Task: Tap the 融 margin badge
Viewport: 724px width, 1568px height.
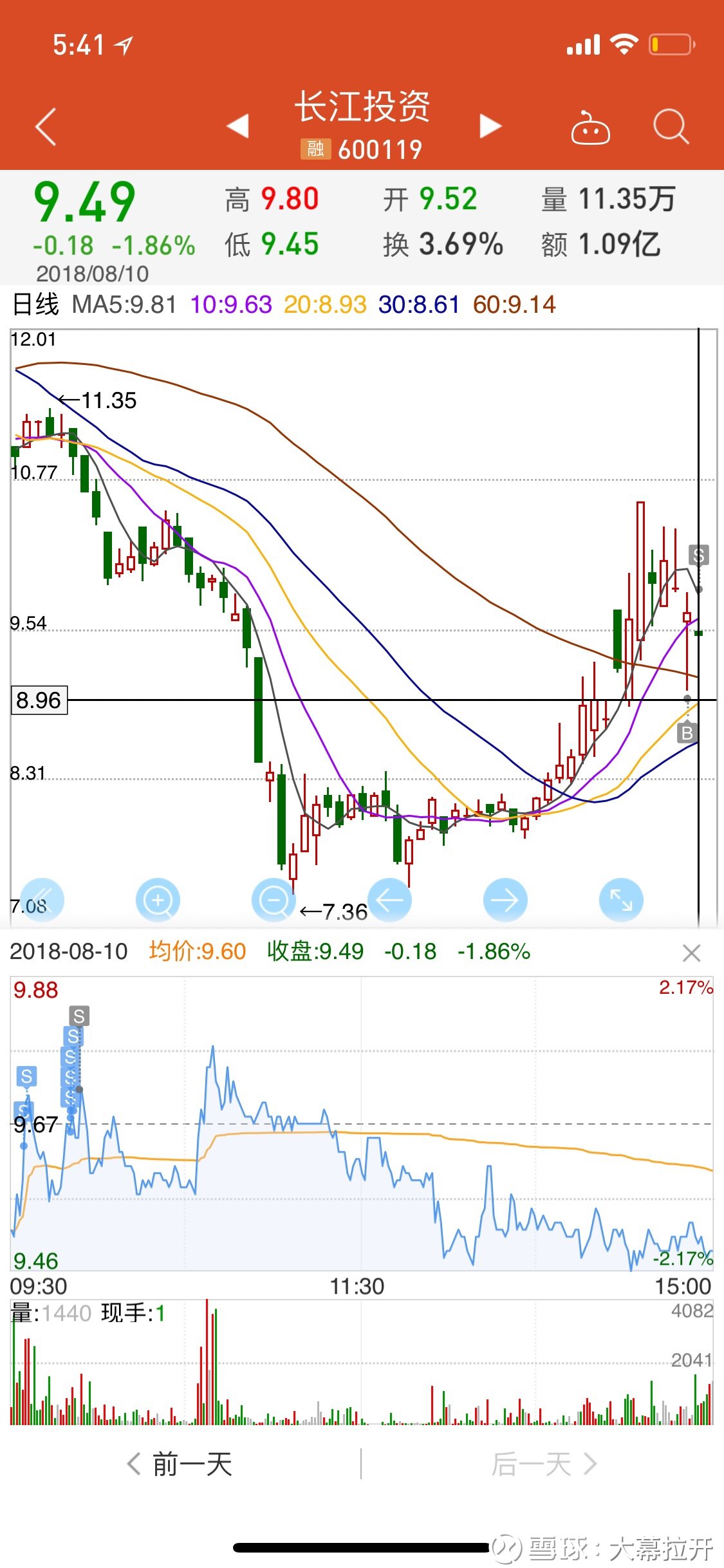Action: (315, 149)
